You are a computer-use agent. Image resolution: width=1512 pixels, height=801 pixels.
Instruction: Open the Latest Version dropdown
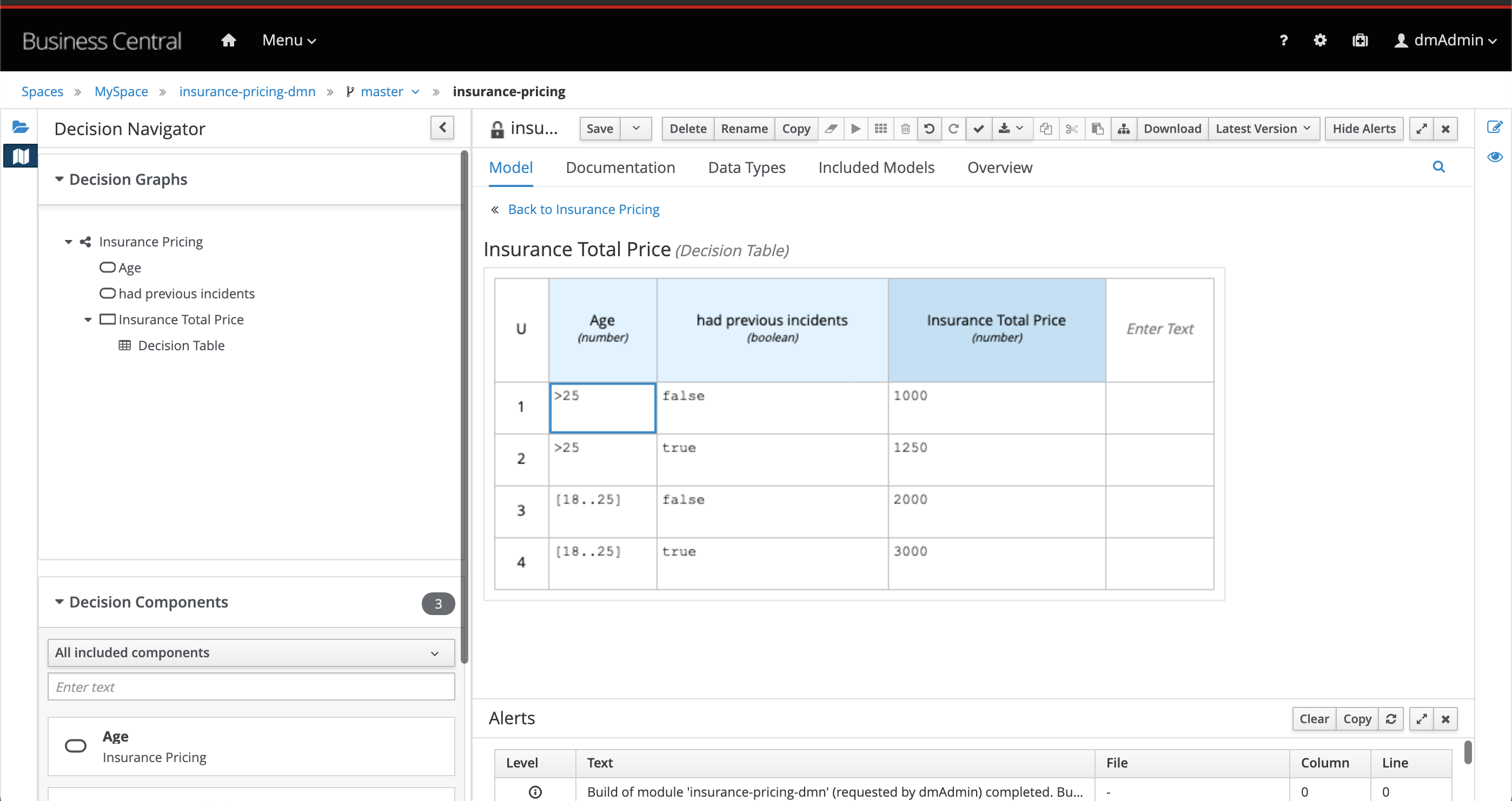(x=1263, y=129)
